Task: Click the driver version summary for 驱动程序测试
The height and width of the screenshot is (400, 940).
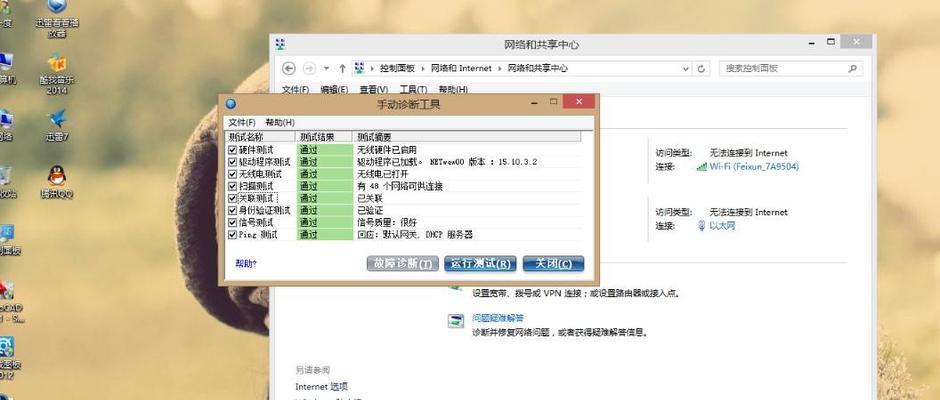Action: 447,162
